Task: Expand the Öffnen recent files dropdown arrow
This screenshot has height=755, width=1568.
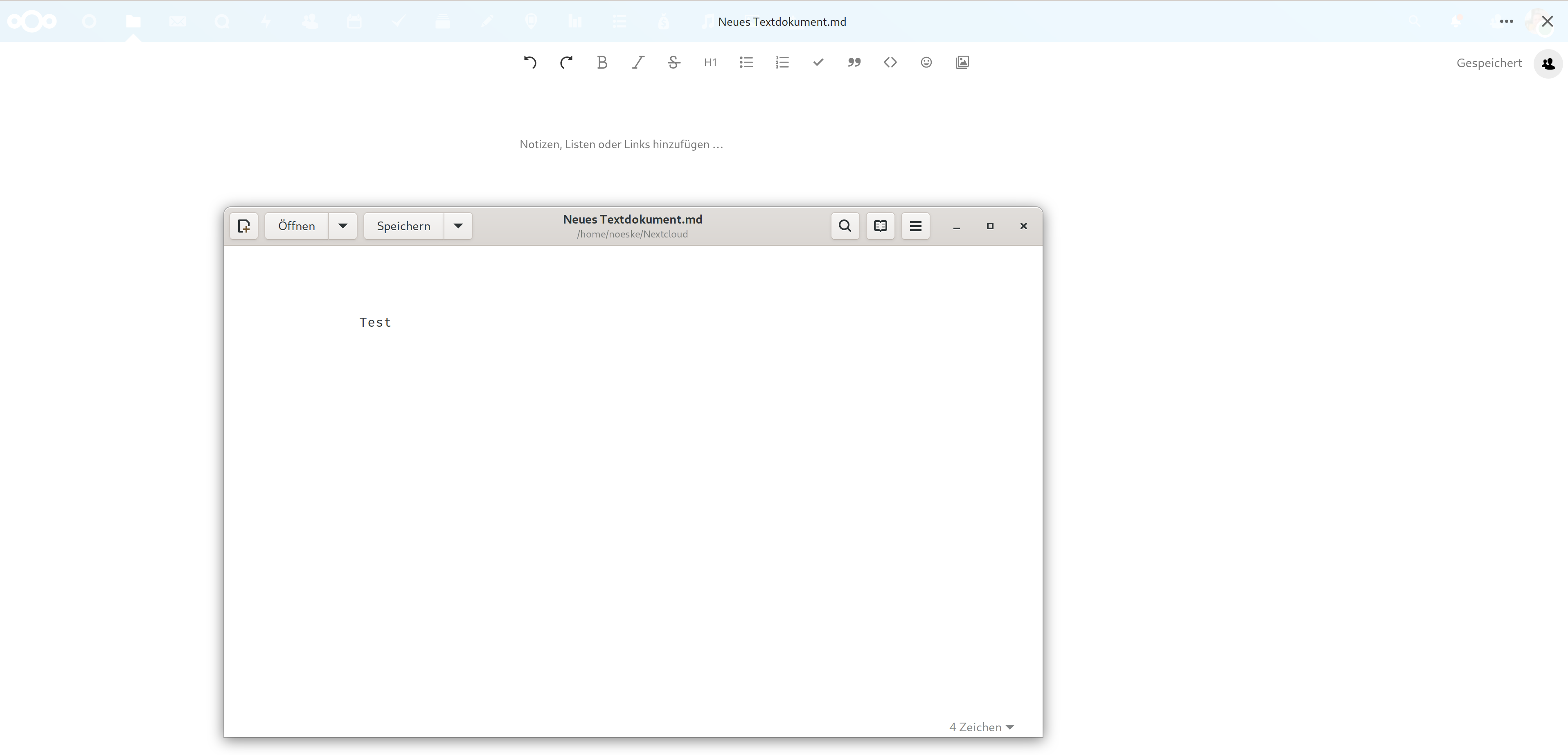Action: click(343, 226)
